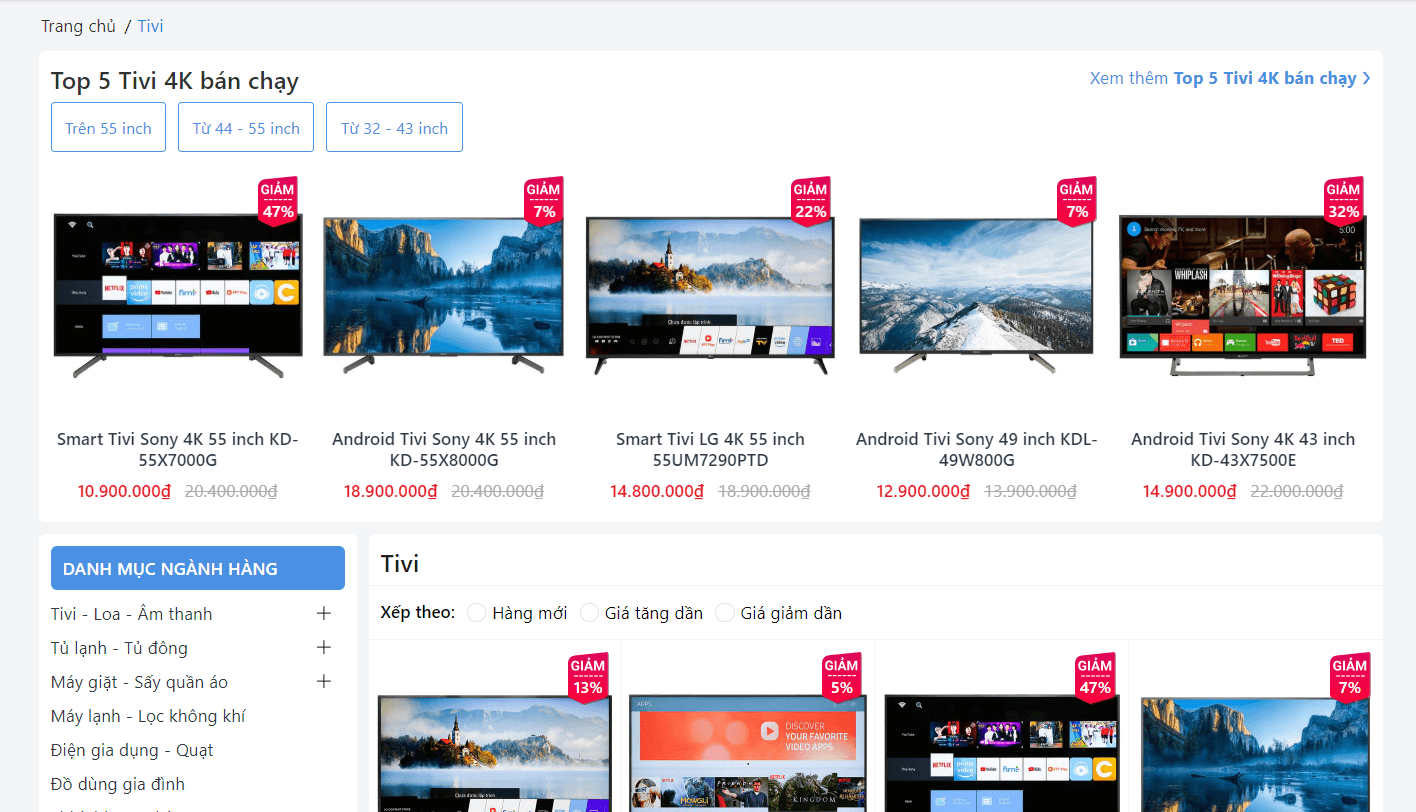Click the 'Tivi' breadcrumb item

(x=151, y=26)
